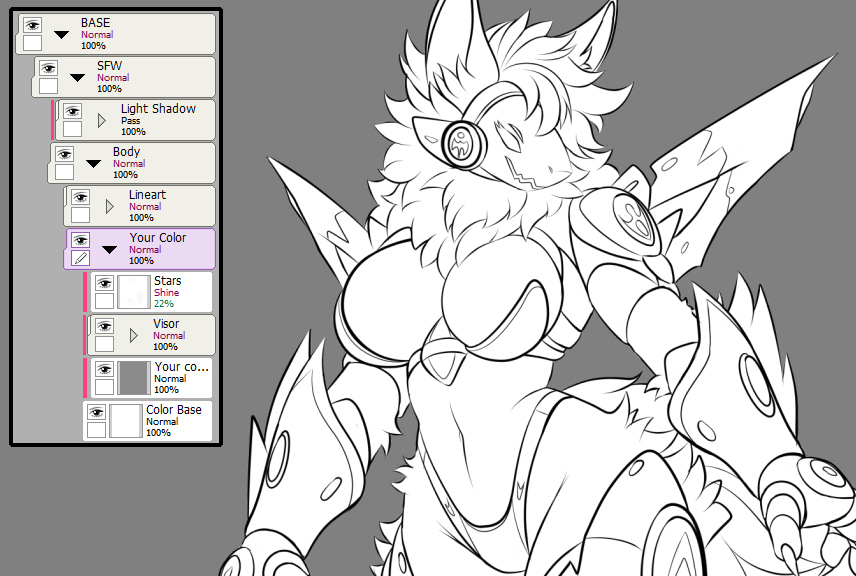The width and height of the screenshot is (856, 576).
Task: Collapse the Body folder arrow
Action: pos(93,164)
